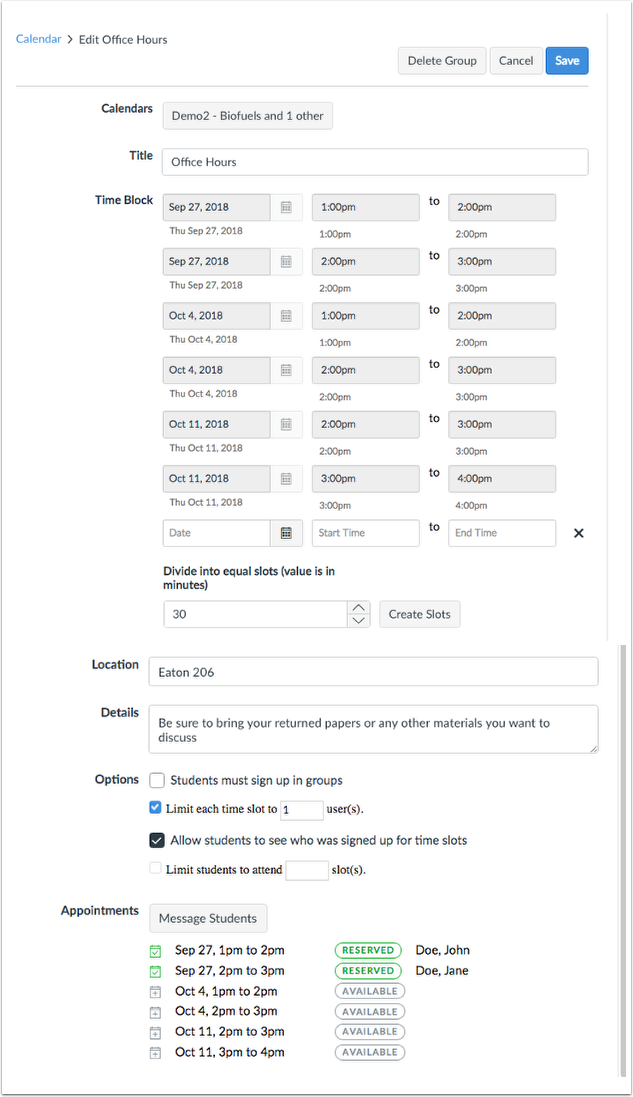Image resolution: width=633 pixels, height=1097 pixels.
Task: Click 4:00pm end time field for Oct 11
Action: coord(502,479)
